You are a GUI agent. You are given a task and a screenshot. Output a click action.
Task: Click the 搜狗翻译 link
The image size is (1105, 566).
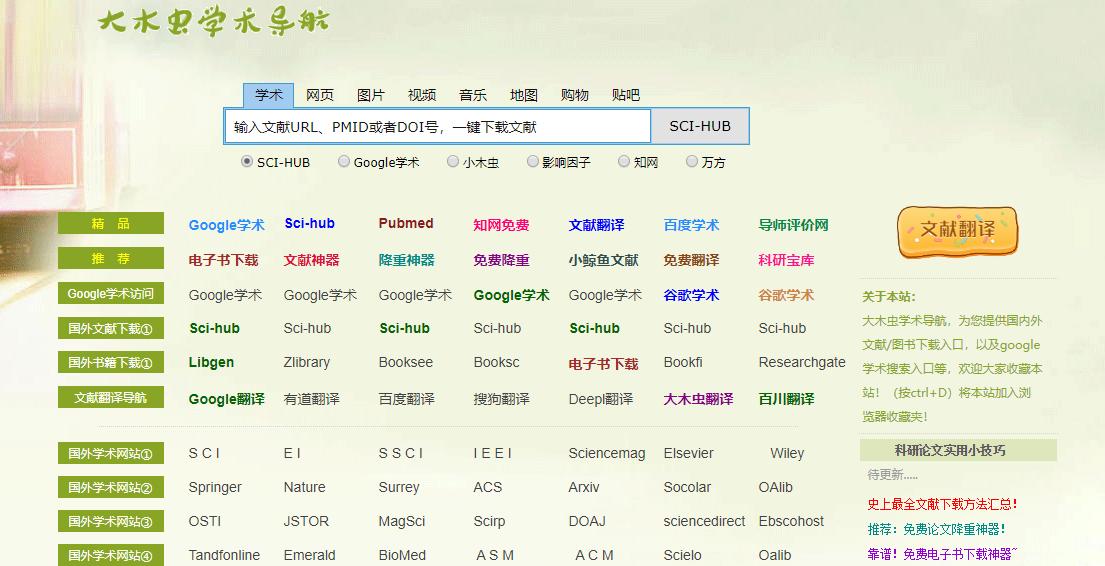pos(501,398)
